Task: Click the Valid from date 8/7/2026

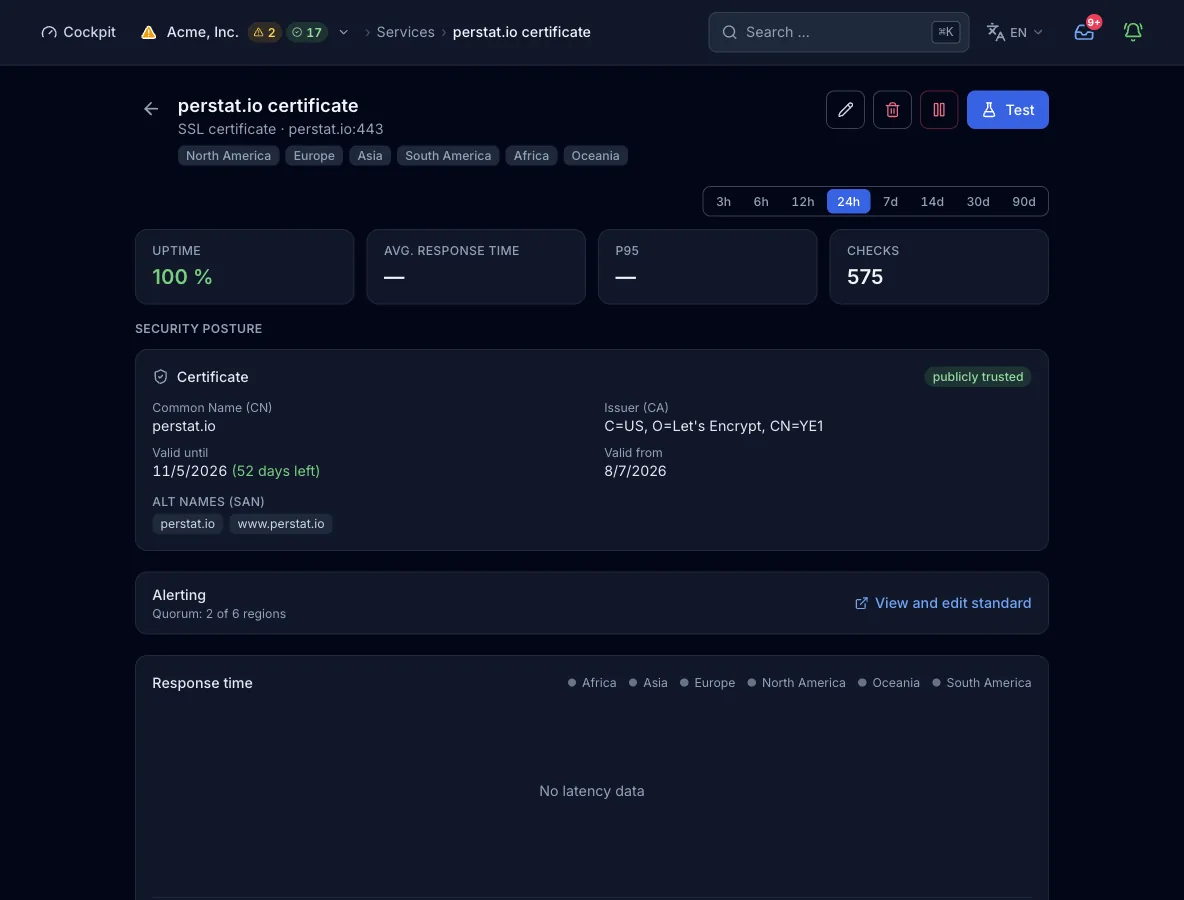Action: pos(635,471)
